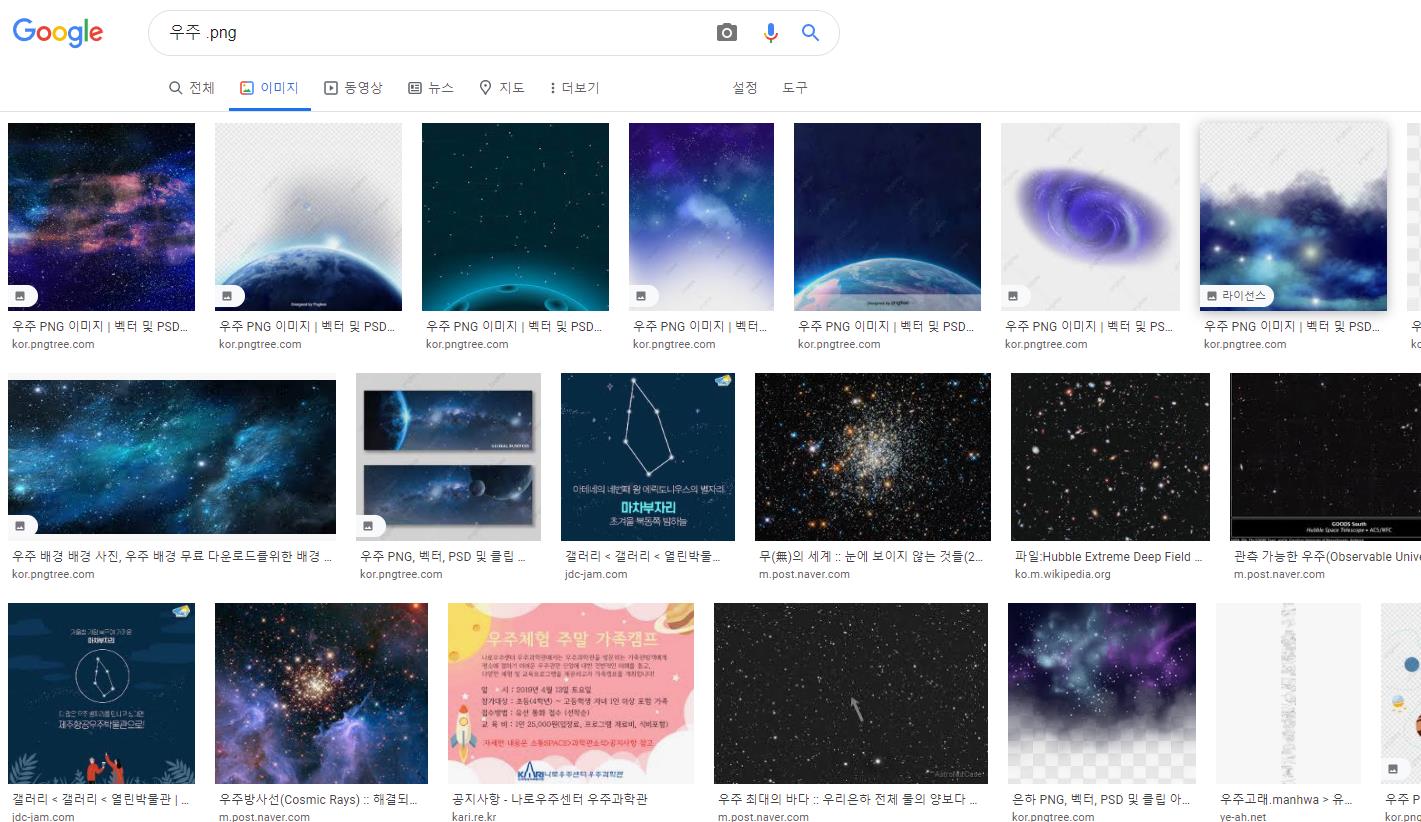Open the 설정 settings menu
This screenshot has height=822, width=1421.
745,88
